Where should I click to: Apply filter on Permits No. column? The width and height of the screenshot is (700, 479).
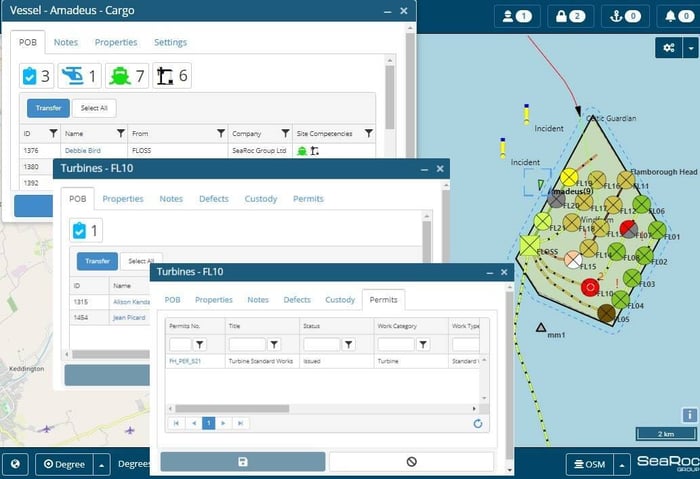point(200,344)
